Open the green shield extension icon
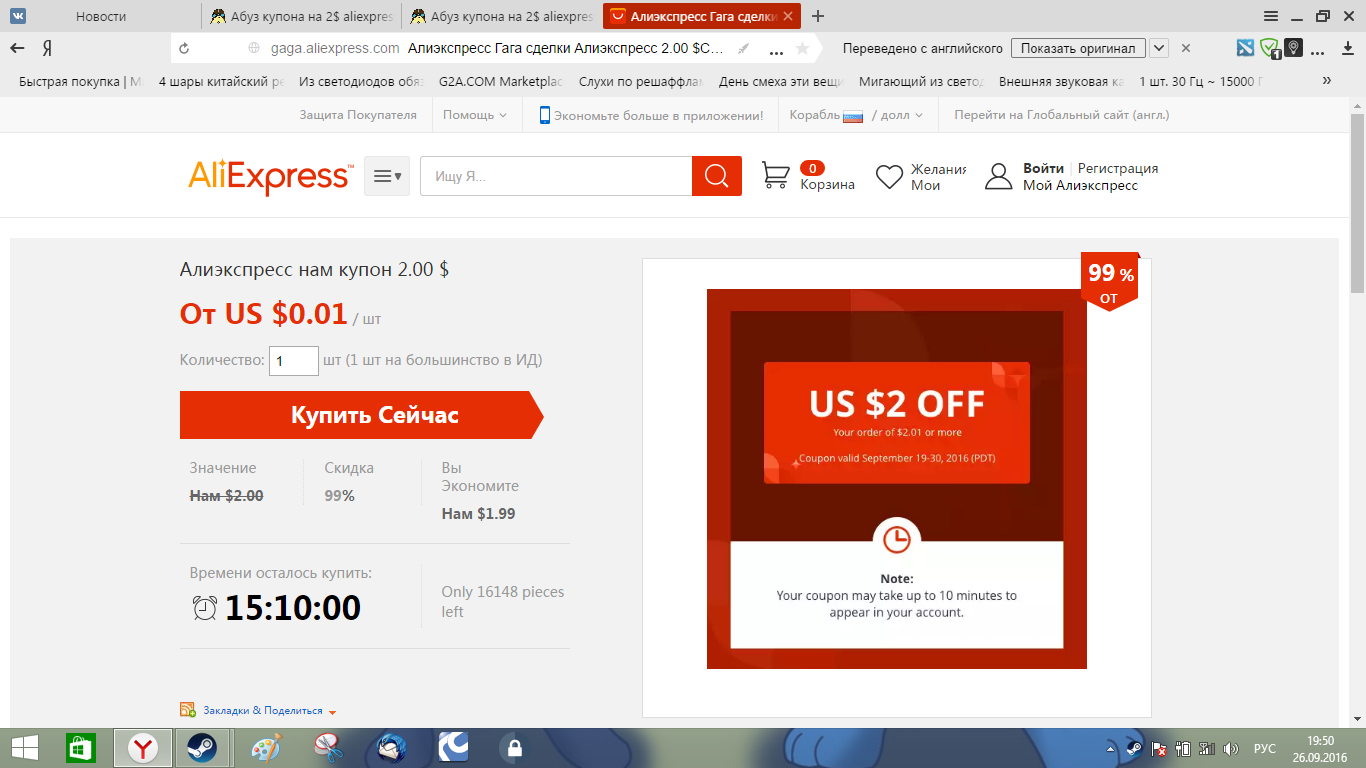Screen dimensions: 1366x768 click(x=1270, y=48)
